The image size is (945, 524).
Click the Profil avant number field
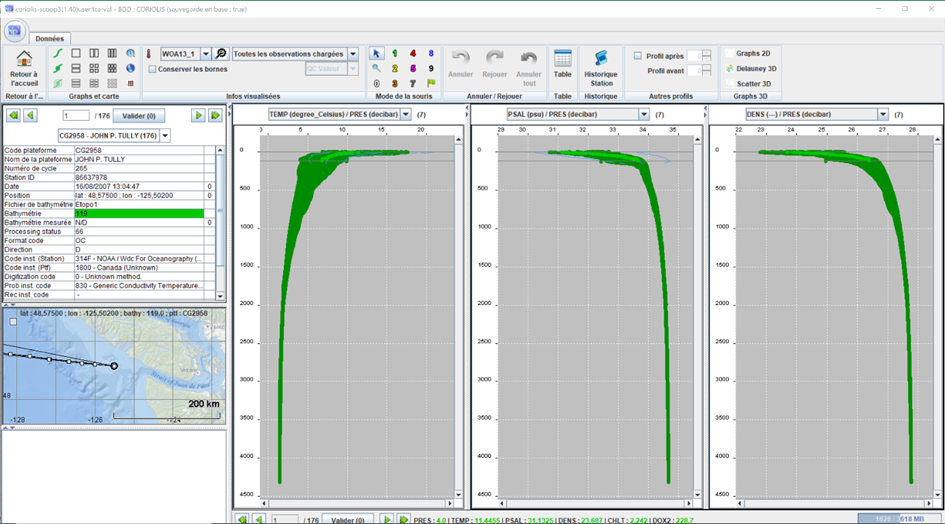coord(695,71)
